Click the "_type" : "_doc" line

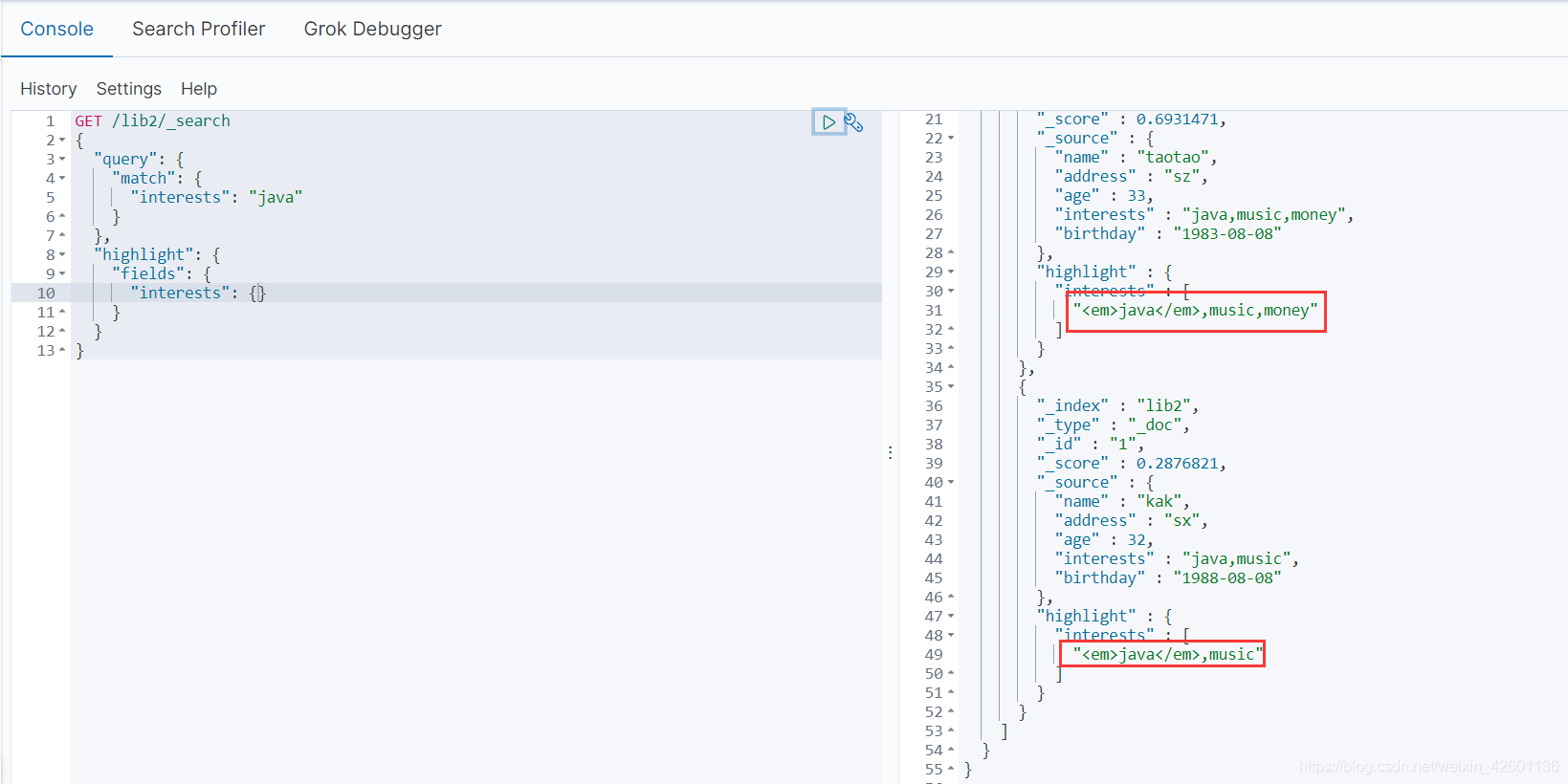click(x=1113, y=425)
